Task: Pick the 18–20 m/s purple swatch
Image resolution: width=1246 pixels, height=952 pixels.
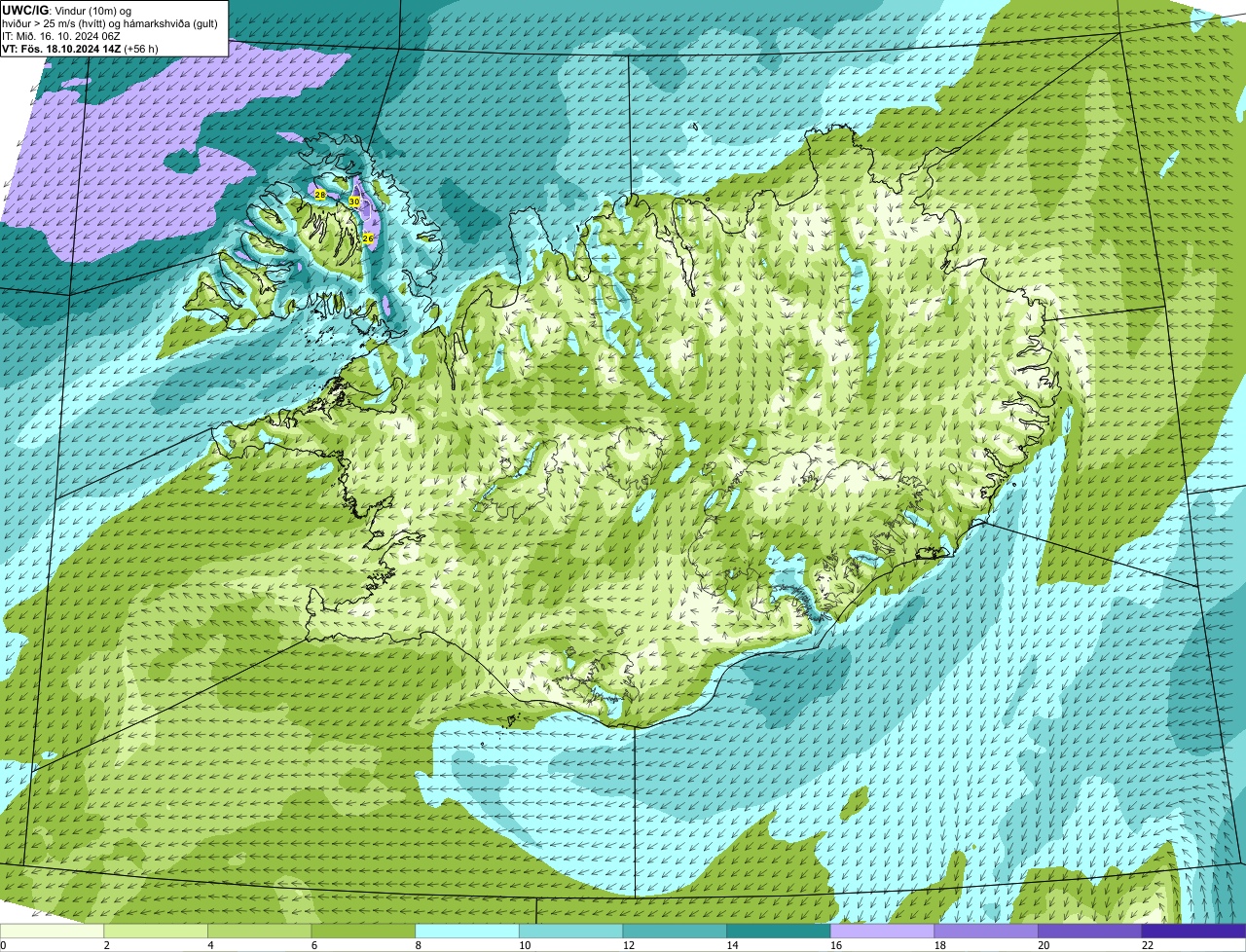Action: coord(986,931)
